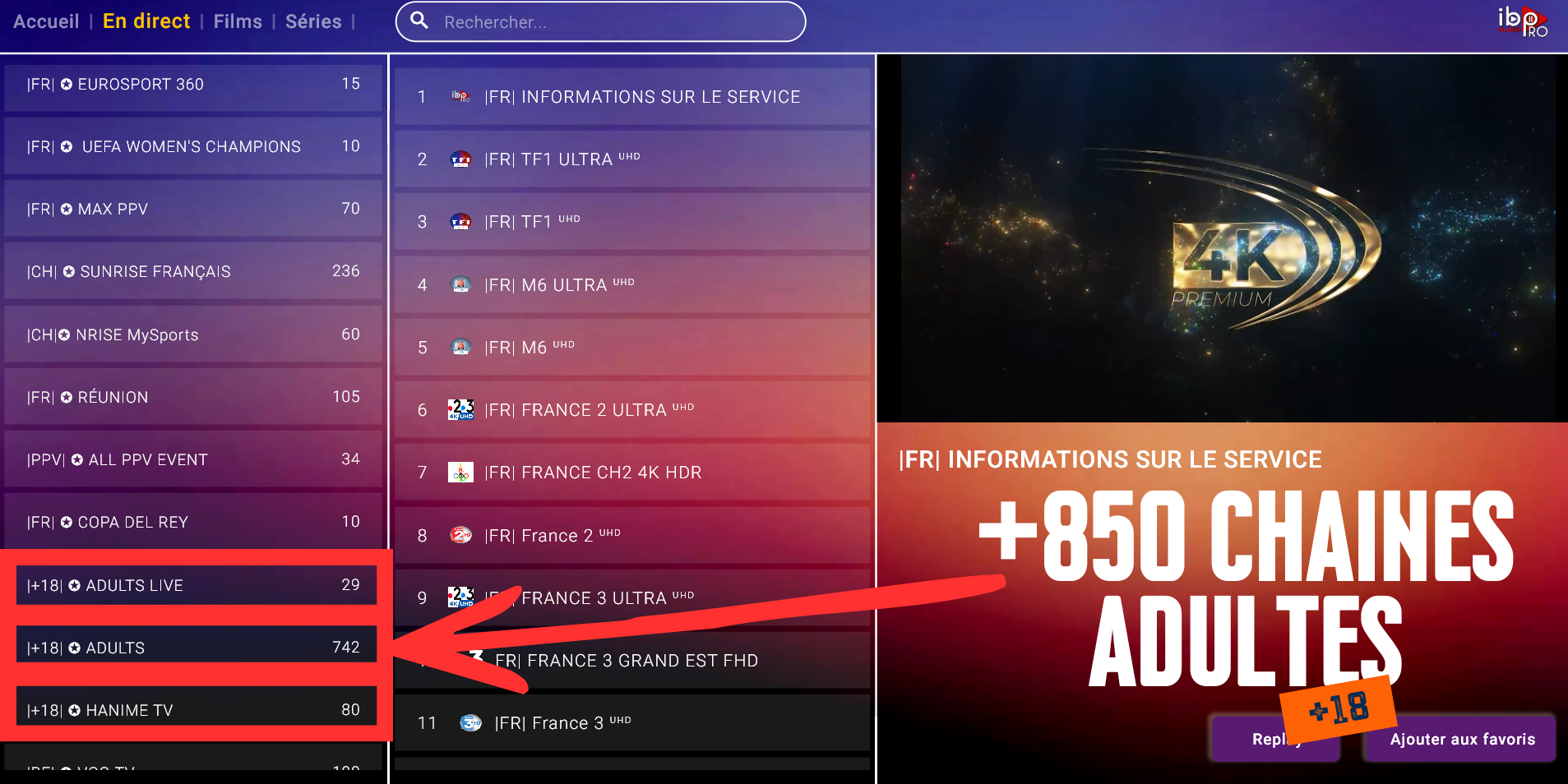Pick the RÉUNION category
This screenshot has height=784, width=1568.
coord(193,397)
